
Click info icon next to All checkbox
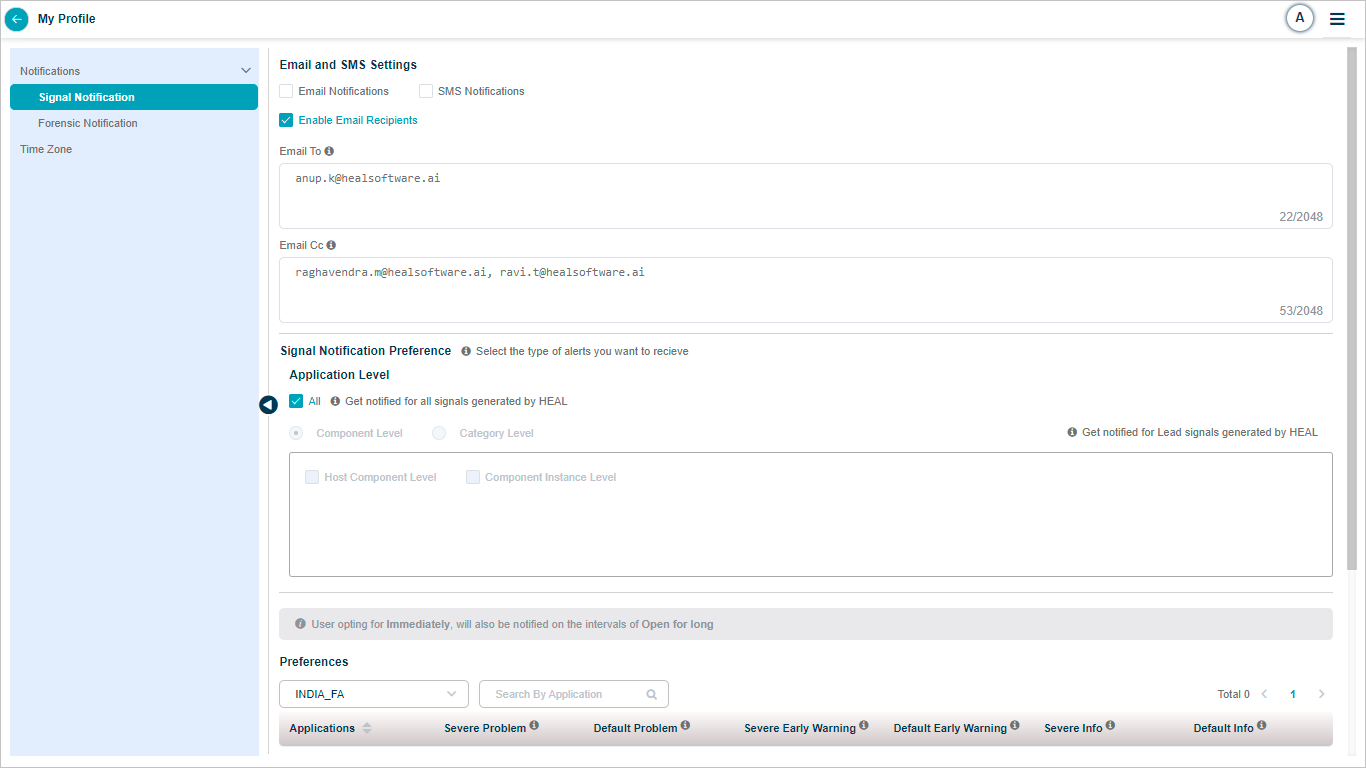click(335, 401)
